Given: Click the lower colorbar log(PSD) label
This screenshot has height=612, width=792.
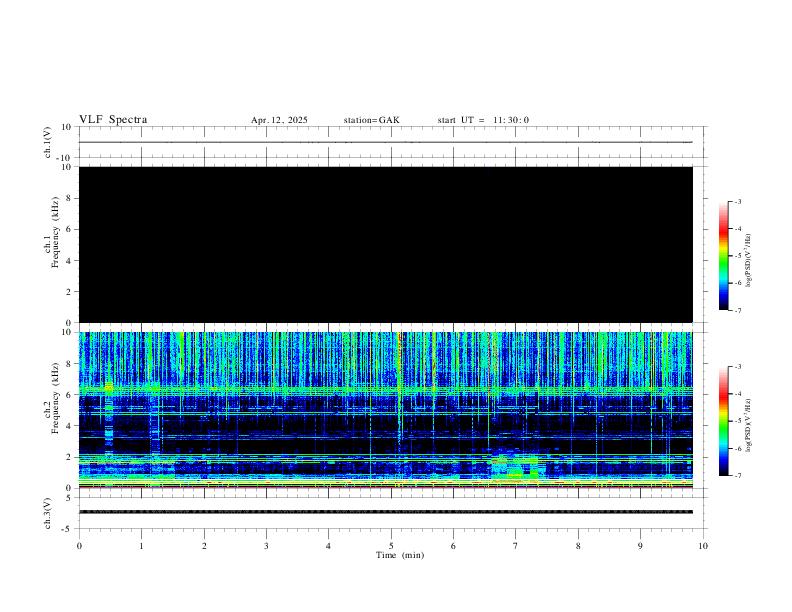Looking at the screenshot, I should (749, 425).
